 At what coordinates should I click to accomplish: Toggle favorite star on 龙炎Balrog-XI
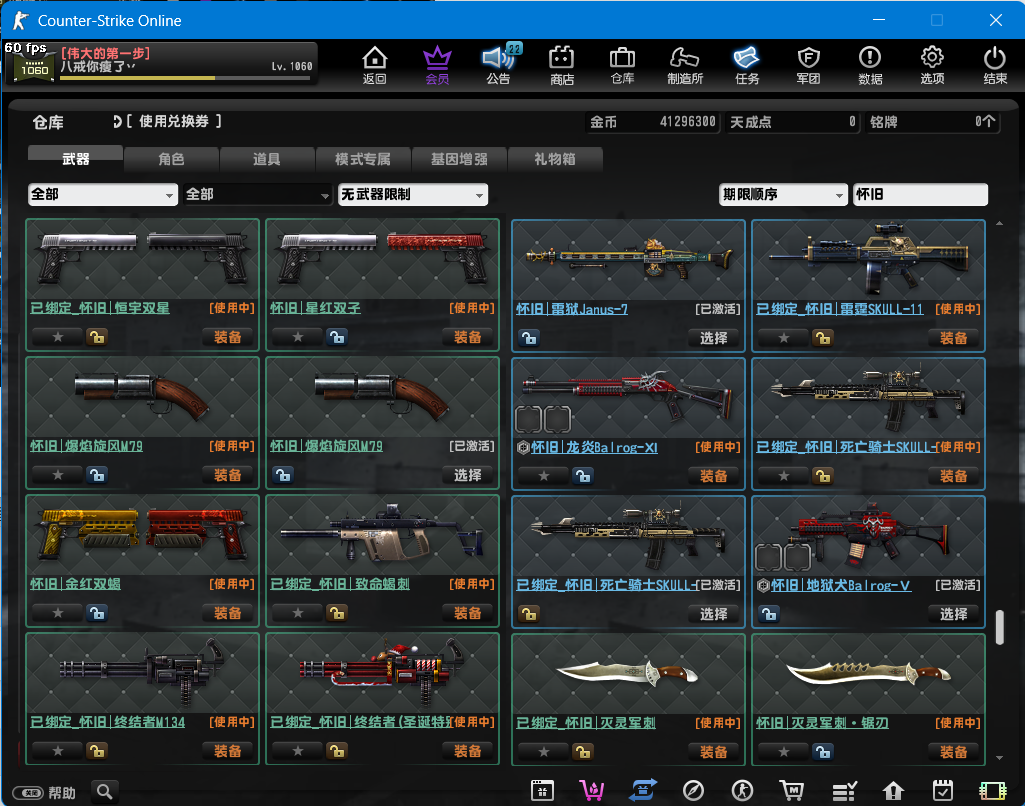543,476
